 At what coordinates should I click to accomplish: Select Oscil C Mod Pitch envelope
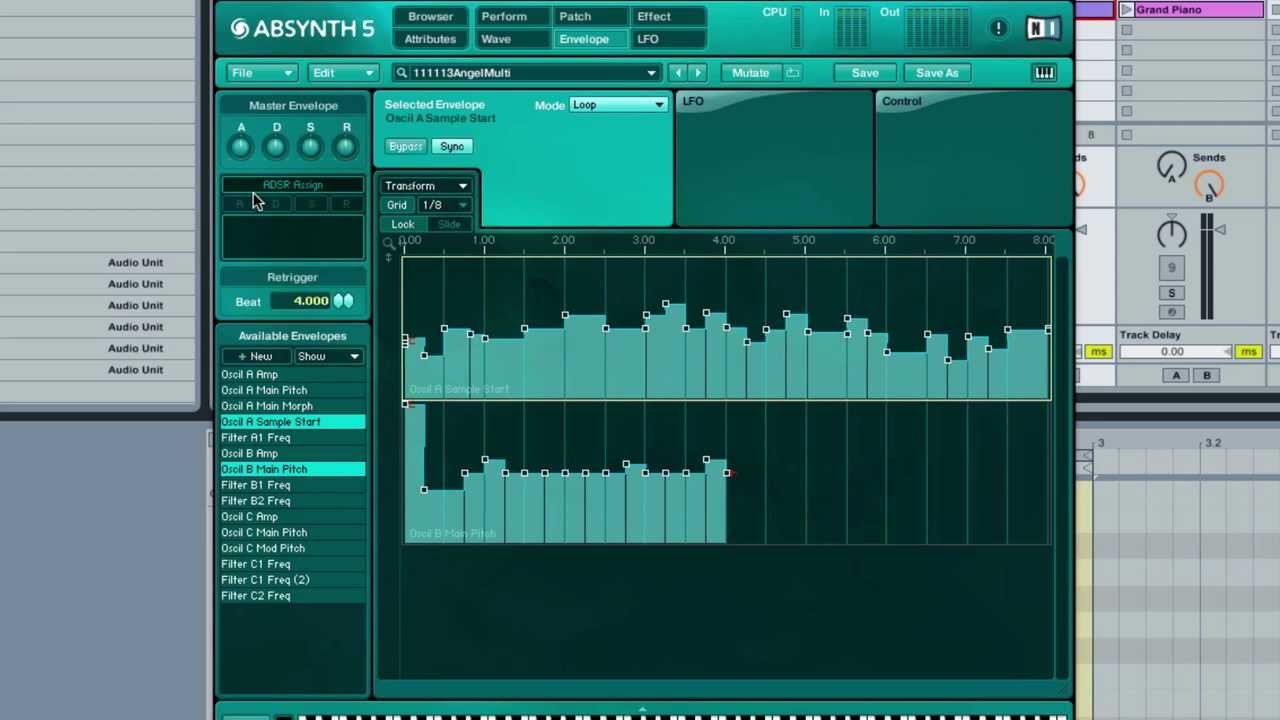[292, 548]
